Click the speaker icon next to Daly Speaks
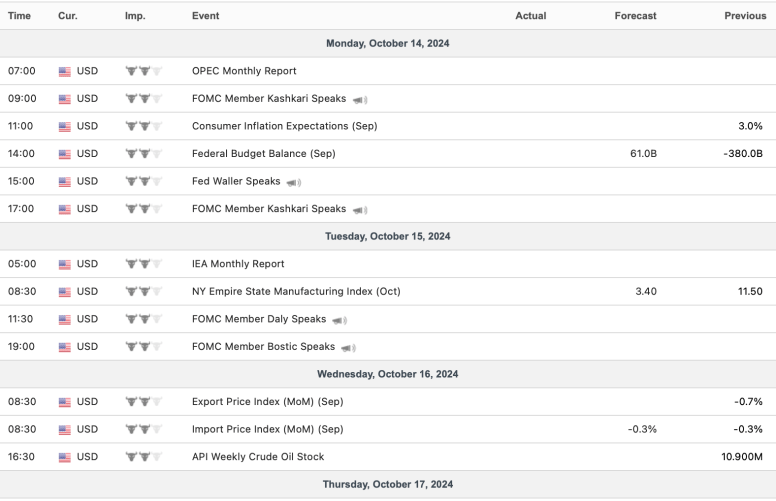Viewport: 776px width, 501px height. pos(340,320)
